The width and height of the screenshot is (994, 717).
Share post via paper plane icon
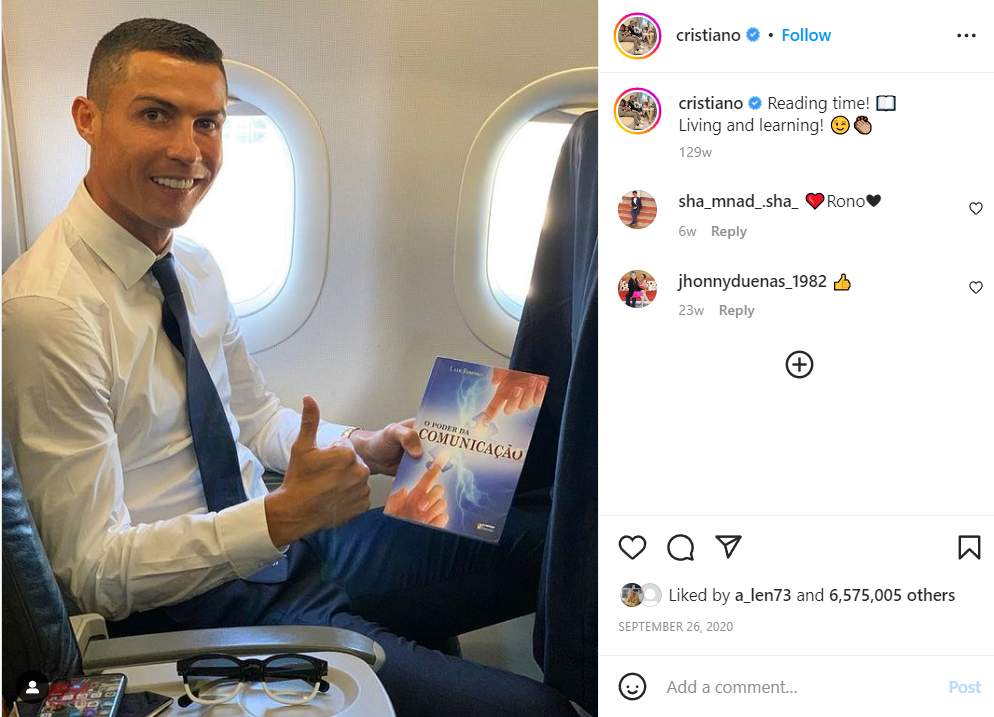click(x=728, y=546)
